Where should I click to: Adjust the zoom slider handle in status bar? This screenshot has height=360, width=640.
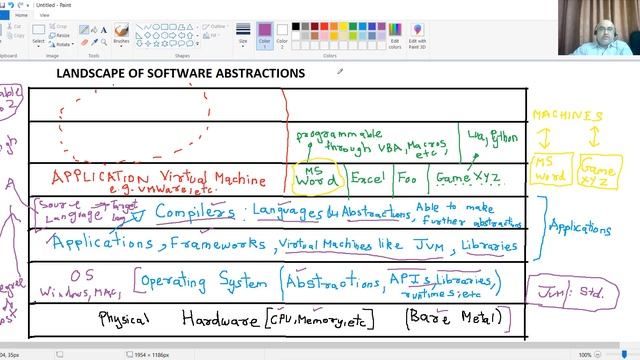pos(624,354)
